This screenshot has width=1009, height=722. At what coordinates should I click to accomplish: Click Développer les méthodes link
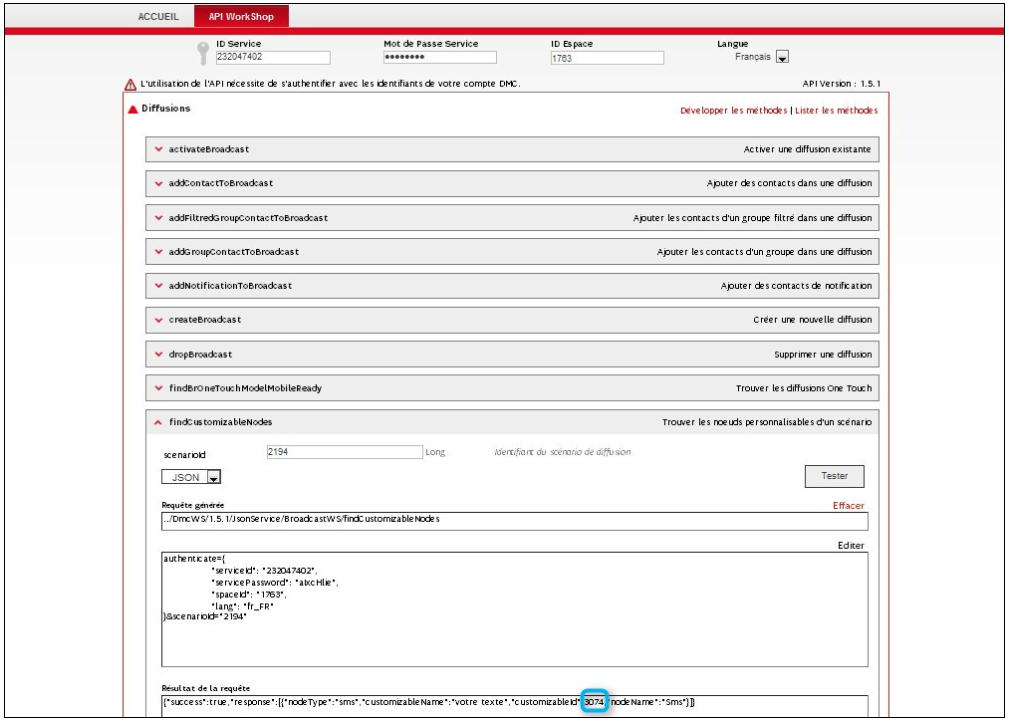pos(734,111)
